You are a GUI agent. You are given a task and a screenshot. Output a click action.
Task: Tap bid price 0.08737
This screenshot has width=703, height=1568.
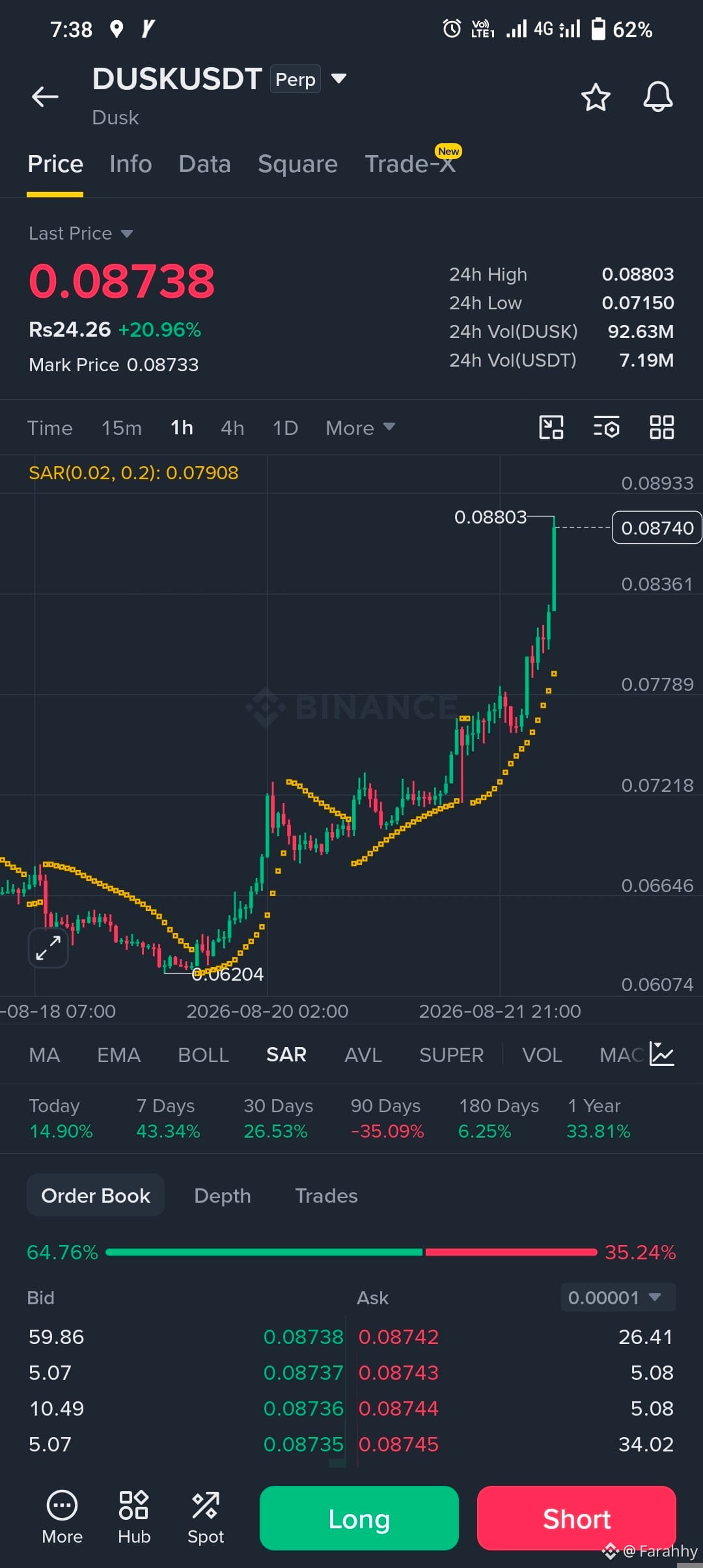coord(303,1373)
